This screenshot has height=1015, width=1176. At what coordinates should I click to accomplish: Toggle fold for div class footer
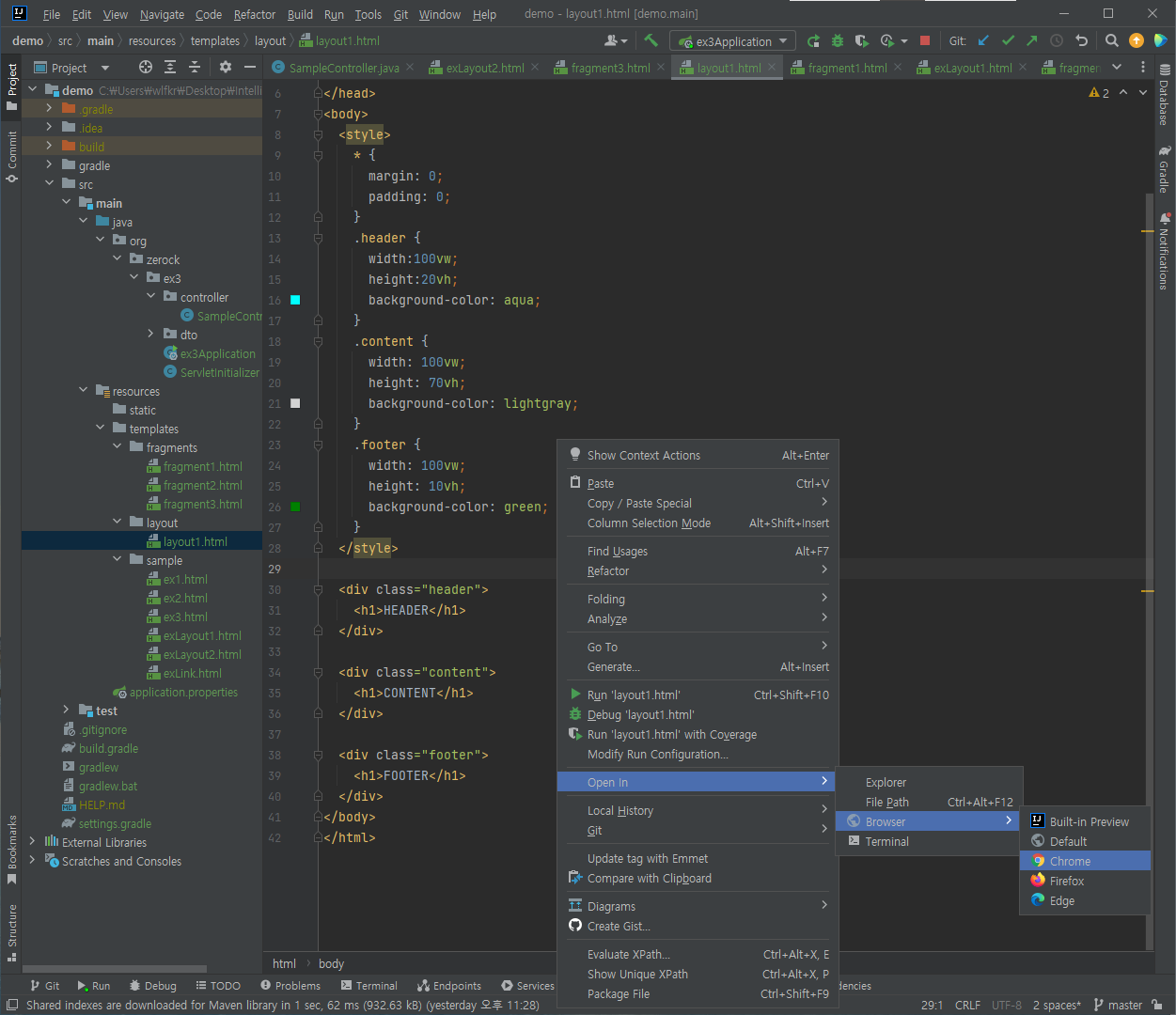tap(318, 755)
